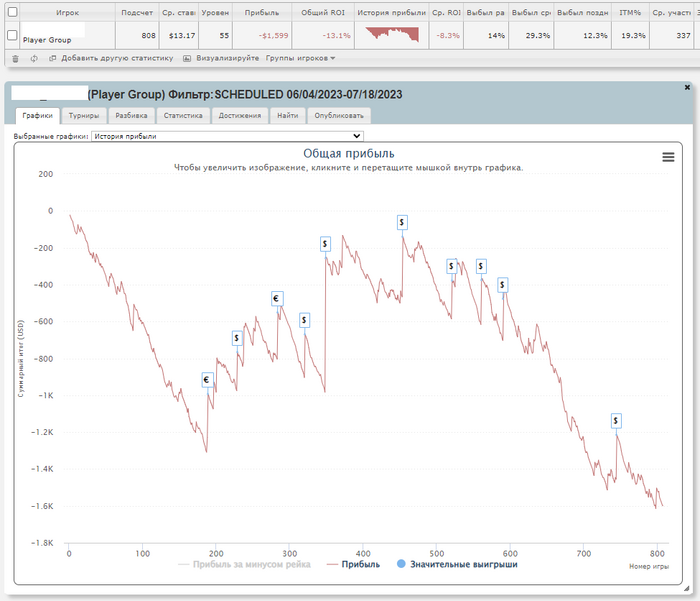This screenshot has height=601, width=700.
Task: Sort by 'ITM%' column header
Action: coord(630,13)
